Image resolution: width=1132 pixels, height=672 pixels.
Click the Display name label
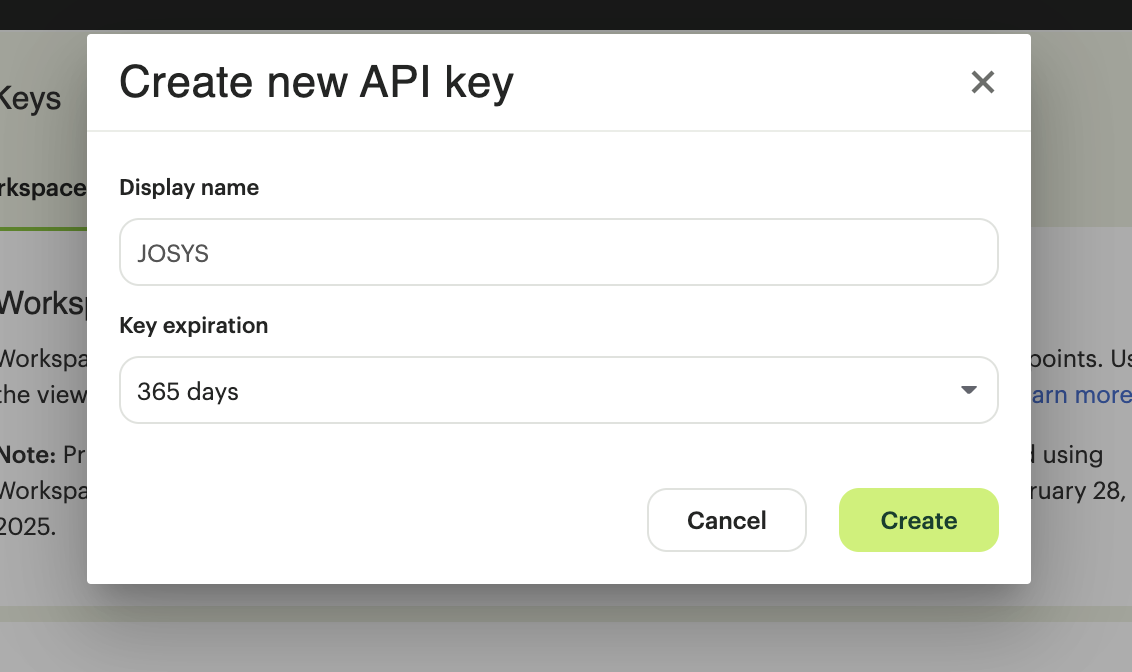pos(189,188)
